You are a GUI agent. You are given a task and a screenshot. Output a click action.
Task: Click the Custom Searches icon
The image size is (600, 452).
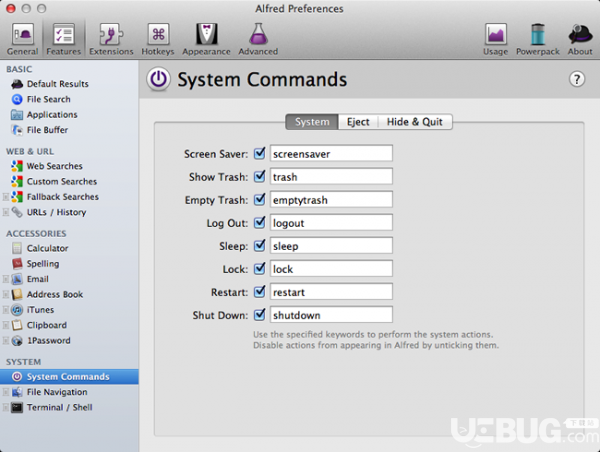17,181
